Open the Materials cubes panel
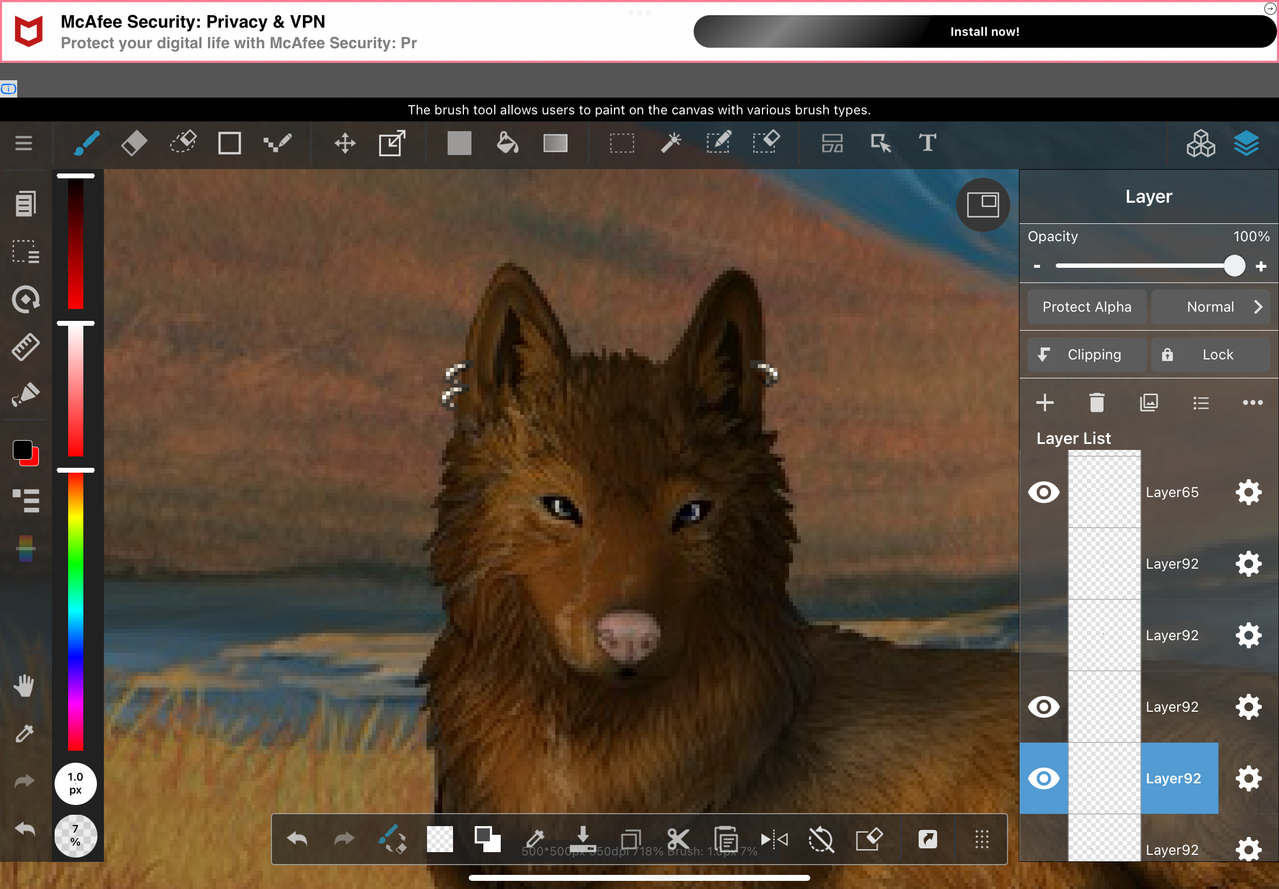This screenshot has width=1279, height=889. pyautogui.click(x=1200, y=143)
